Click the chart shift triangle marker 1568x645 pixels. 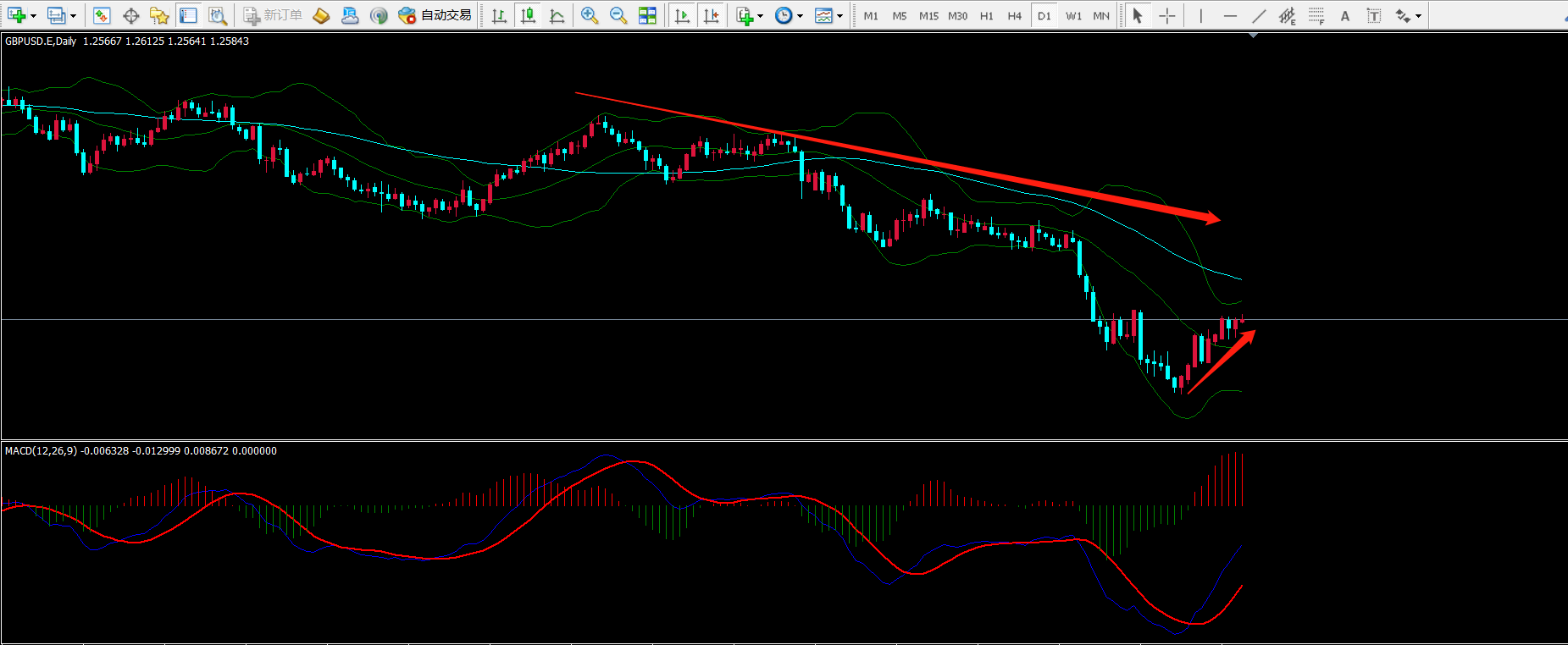1253,36
